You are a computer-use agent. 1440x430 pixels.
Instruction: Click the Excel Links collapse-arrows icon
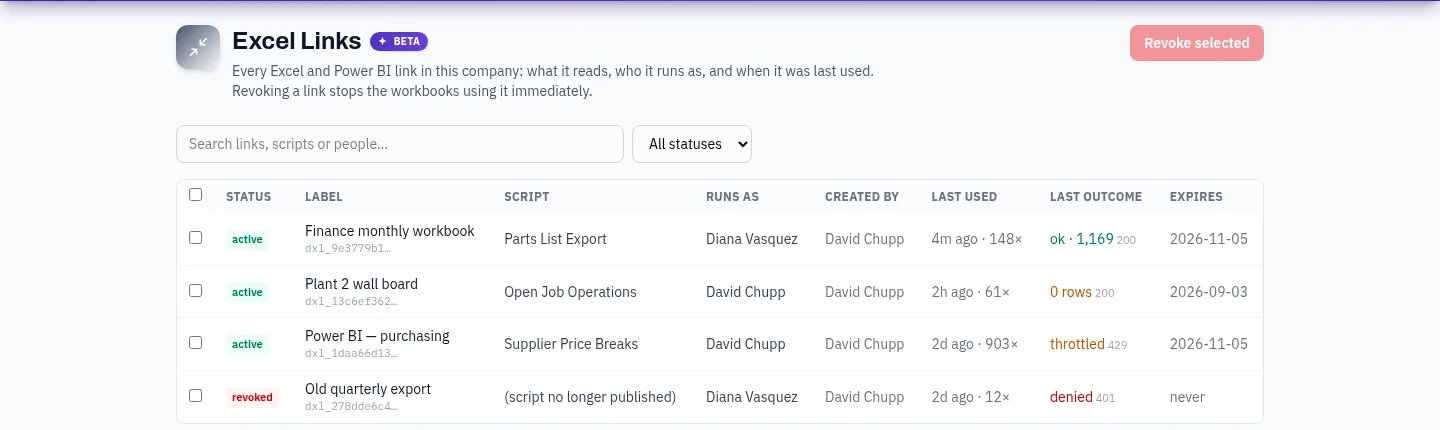click(198, 47)
